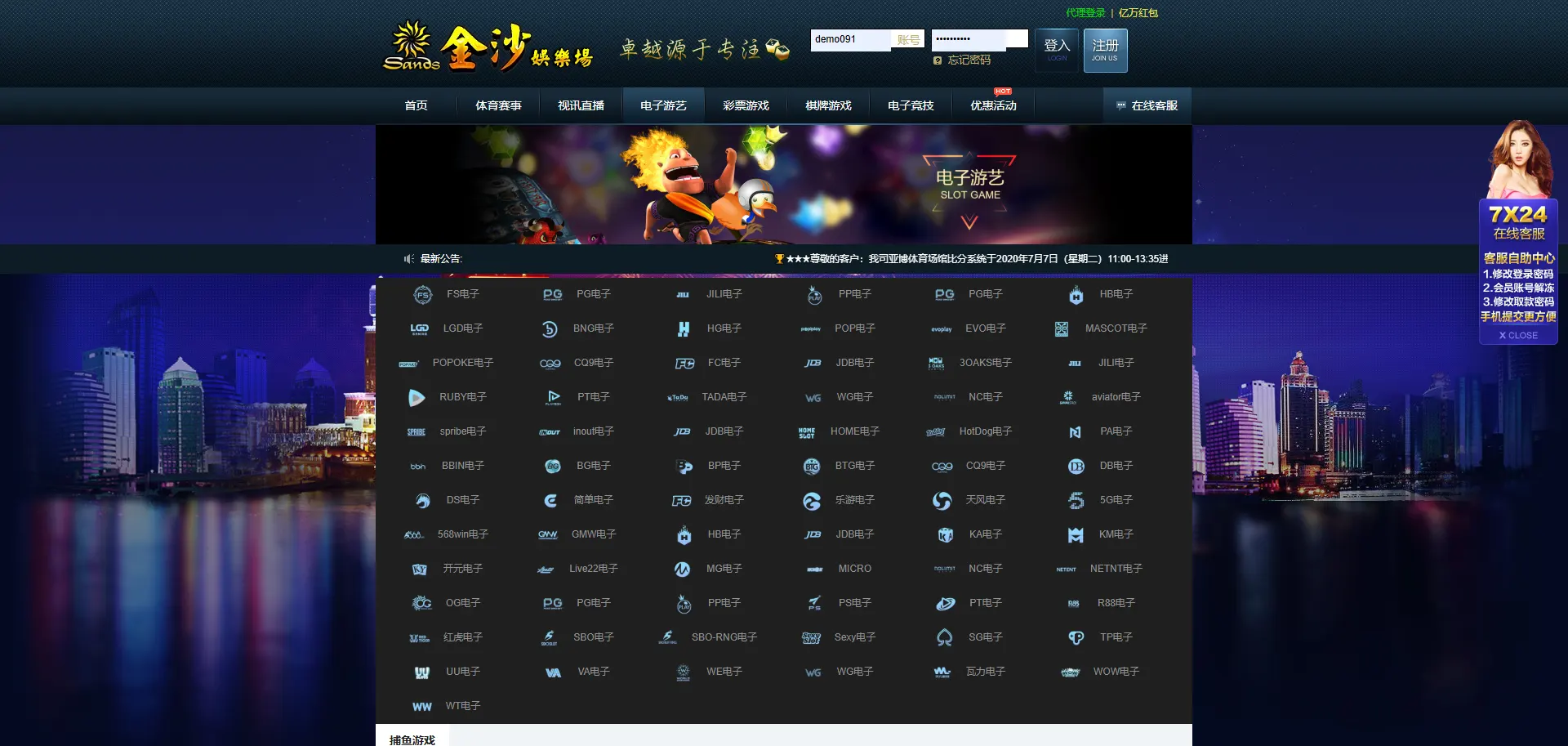The height and width of the screenshot is (746, 1568).
Task: Click the TP电子 provider icon
Action: (1076, 638)
